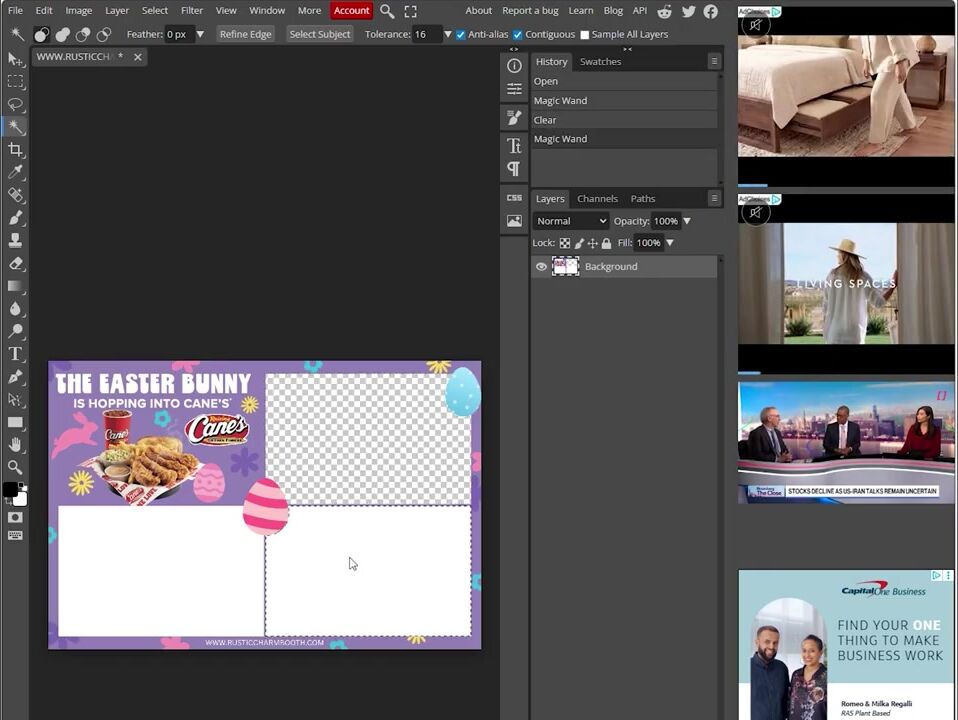Select the Pen tool
This screenshot has width=958, height=720.
pos(15,377)
